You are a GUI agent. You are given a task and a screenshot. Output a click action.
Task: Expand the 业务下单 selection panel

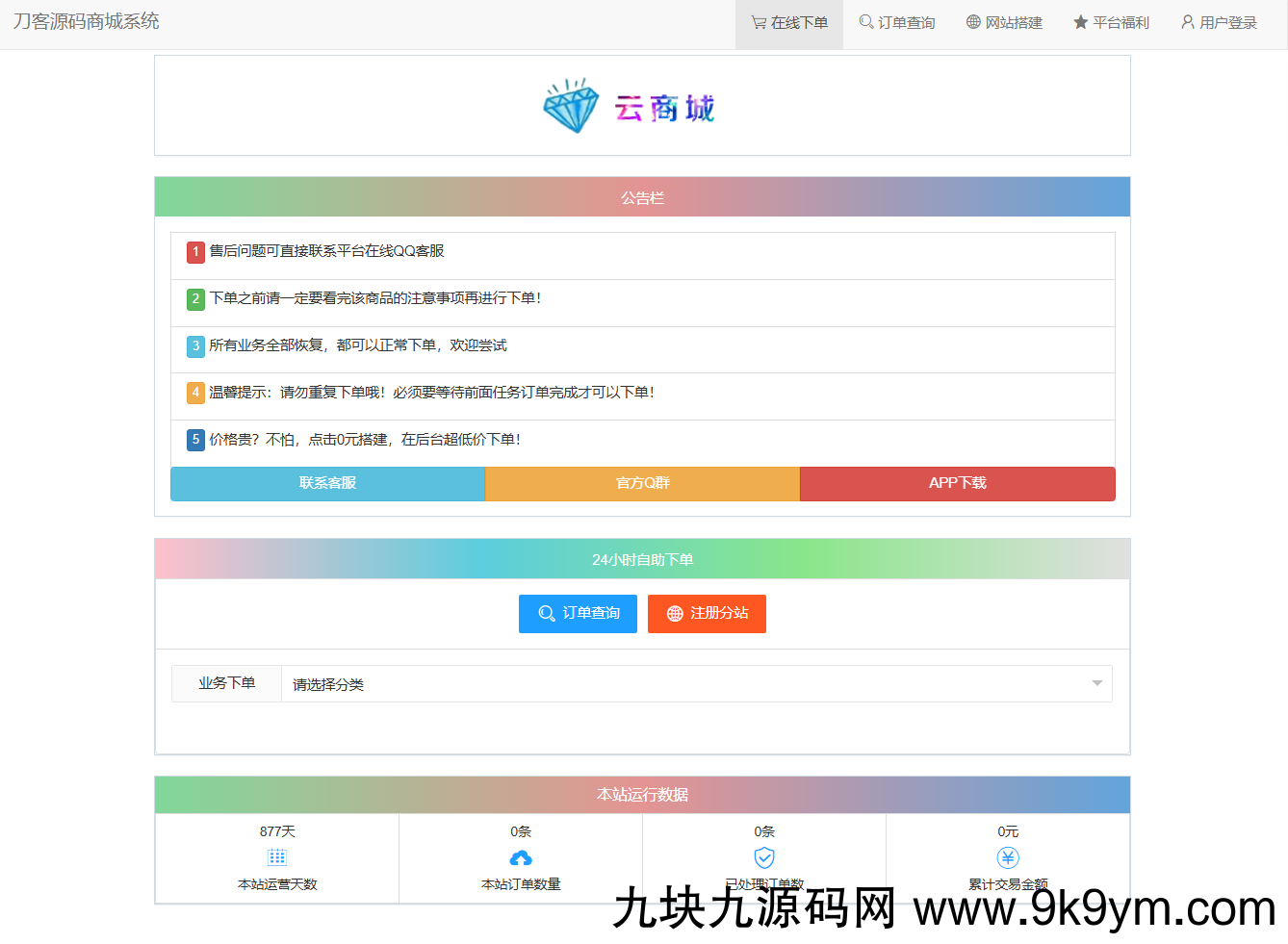[225, 683]
